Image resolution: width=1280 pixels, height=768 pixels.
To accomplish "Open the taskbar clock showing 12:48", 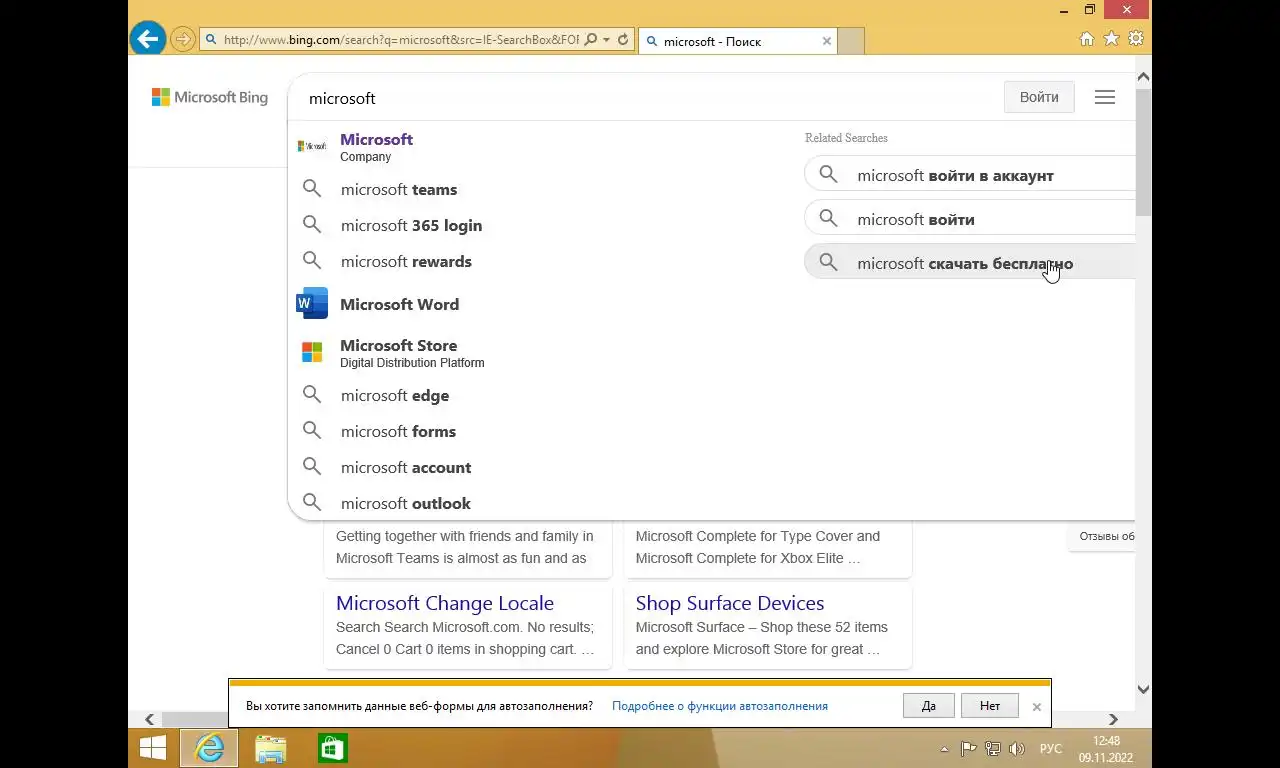I will pyautogui.click(x=1106, y=749).
